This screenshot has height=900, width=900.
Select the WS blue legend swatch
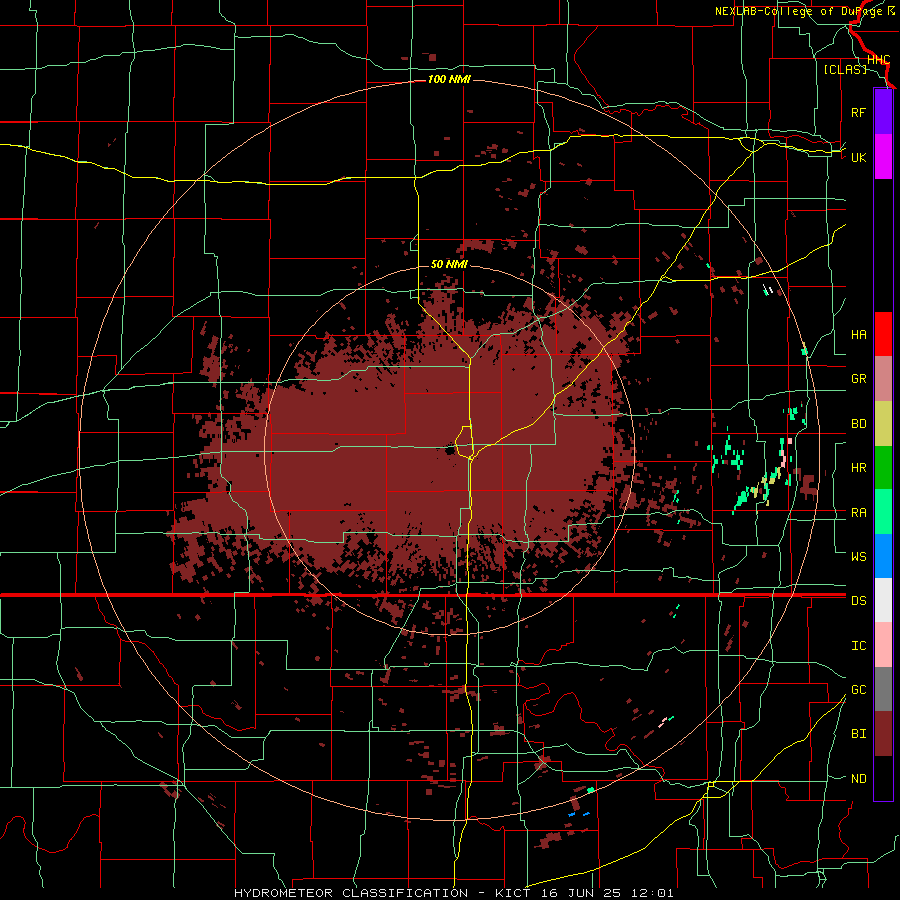point(883,556)
